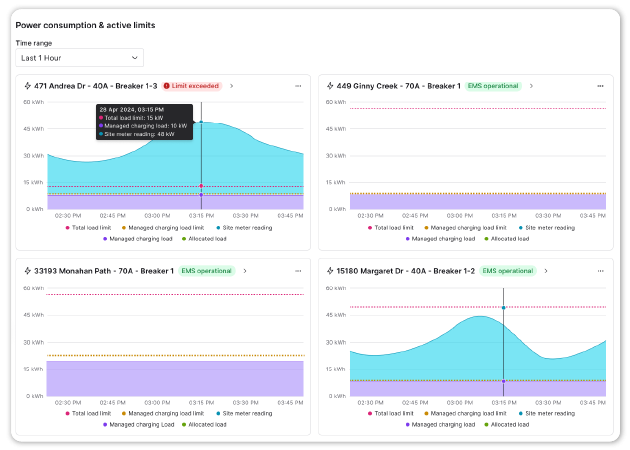
Task: Click EMS operational badge on Monahan Path
Action: 207,270
